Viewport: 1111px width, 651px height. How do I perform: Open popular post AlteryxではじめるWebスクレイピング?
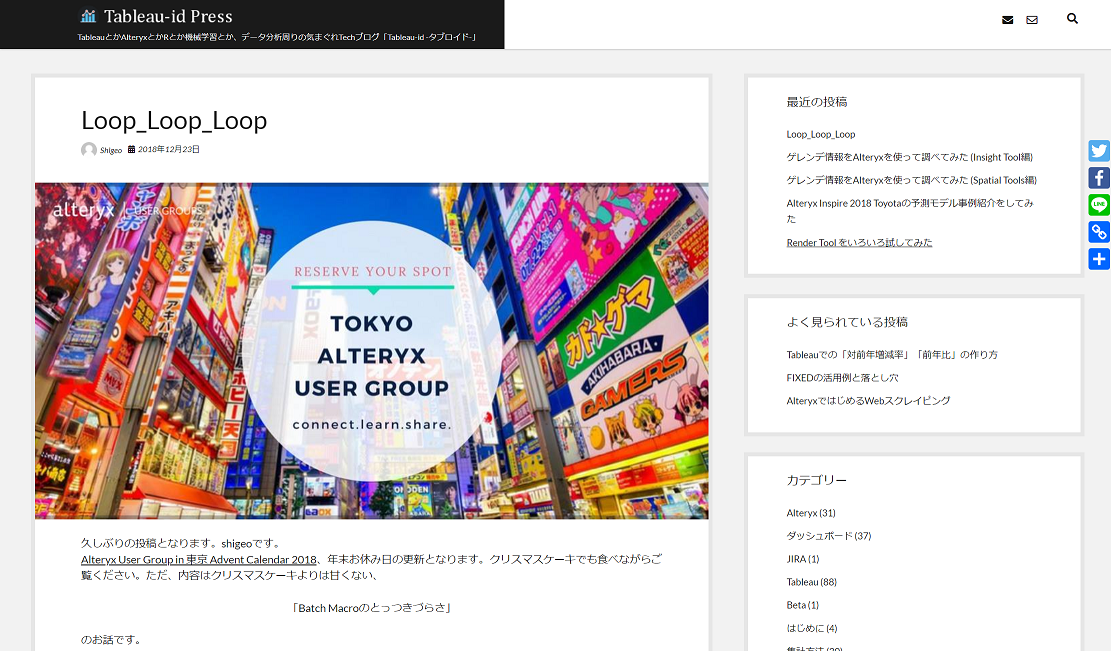pos(869,400)
